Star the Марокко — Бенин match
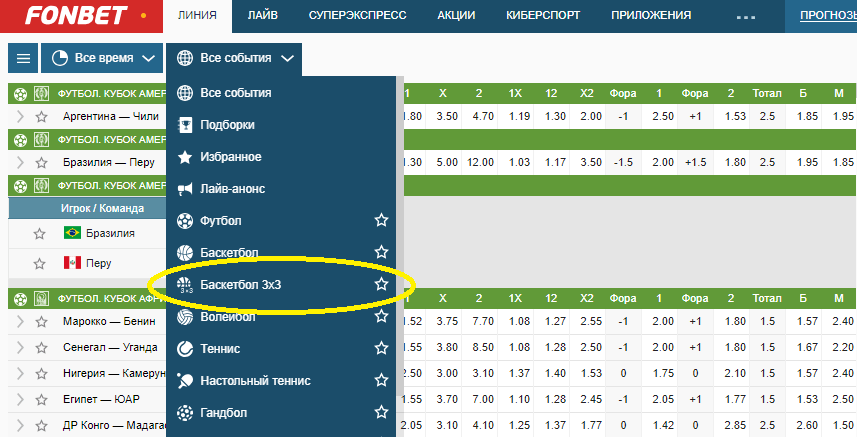 tap(42, 321)
